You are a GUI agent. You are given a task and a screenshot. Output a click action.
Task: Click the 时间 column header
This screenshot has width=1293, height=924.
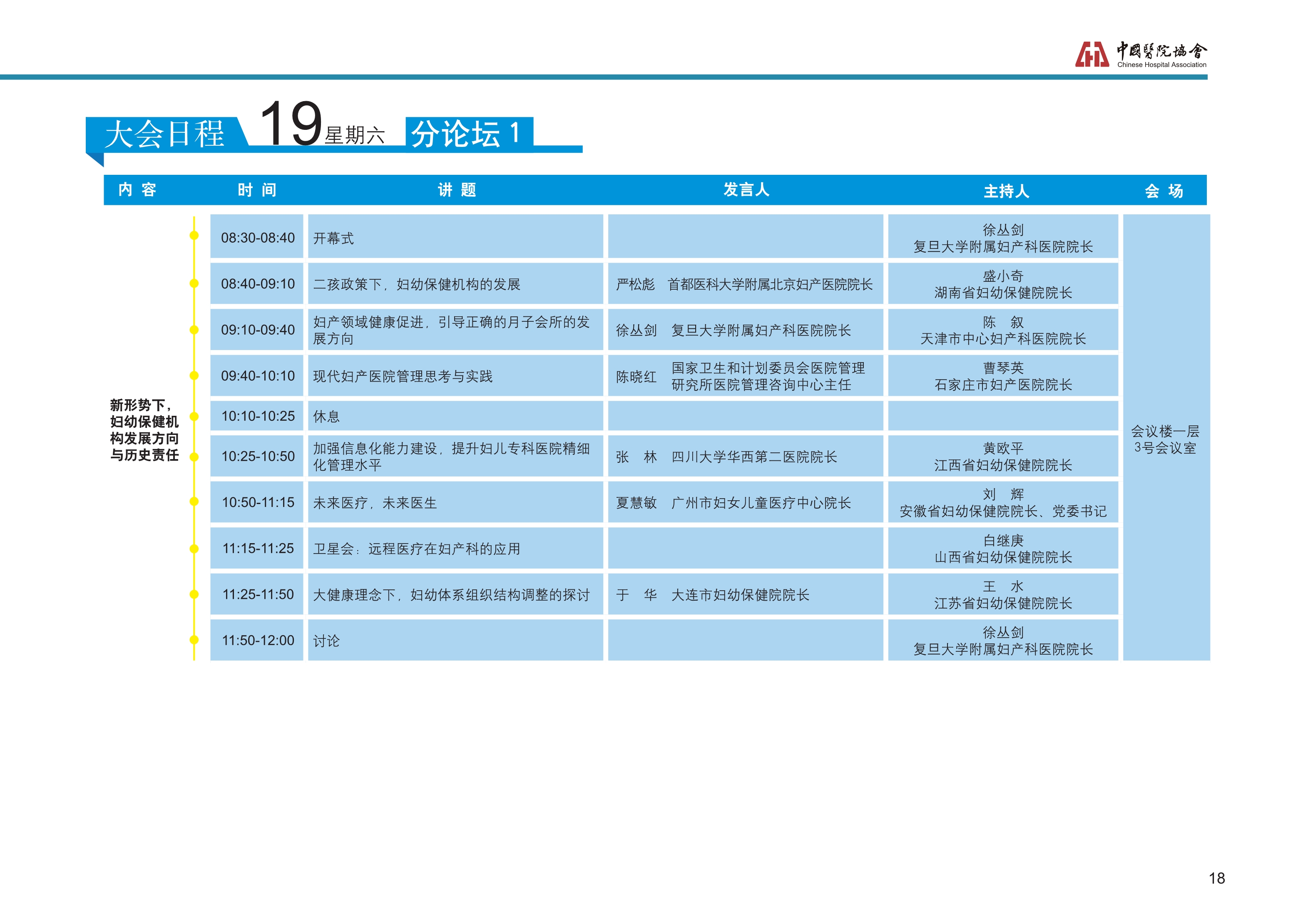click(x=257, y=189)
